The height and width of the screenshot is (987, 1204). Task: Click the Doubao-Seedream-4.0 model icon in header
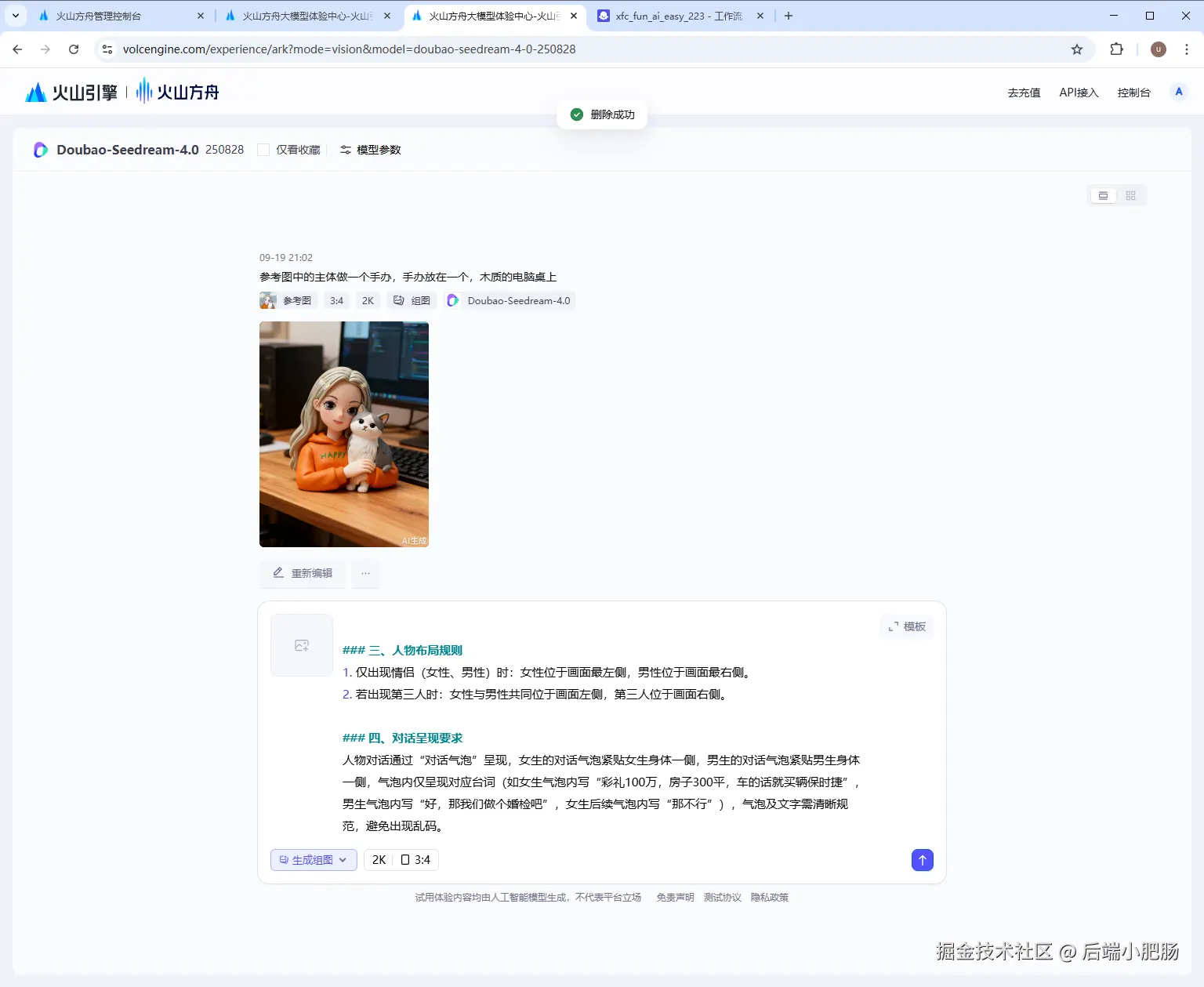pos(41,150)
